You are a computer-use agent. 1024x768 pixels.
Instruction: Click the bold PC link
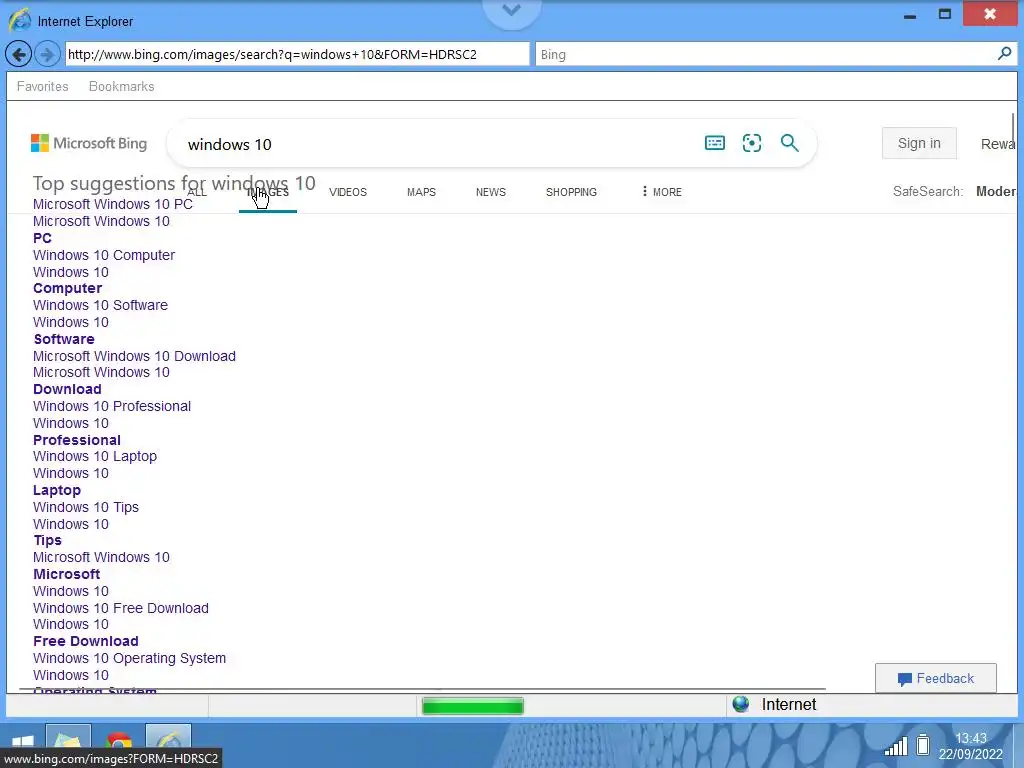point(42,238)
